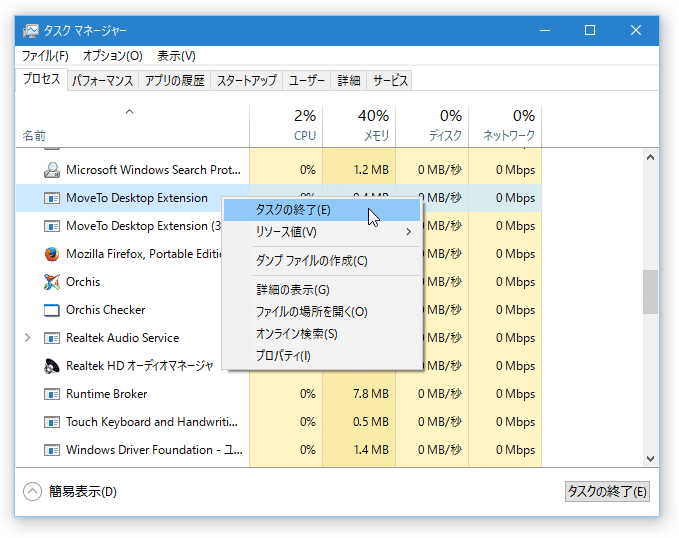Click the Realtek Audio Service icon
Screen dimensions: 679x538
(52, 338)
